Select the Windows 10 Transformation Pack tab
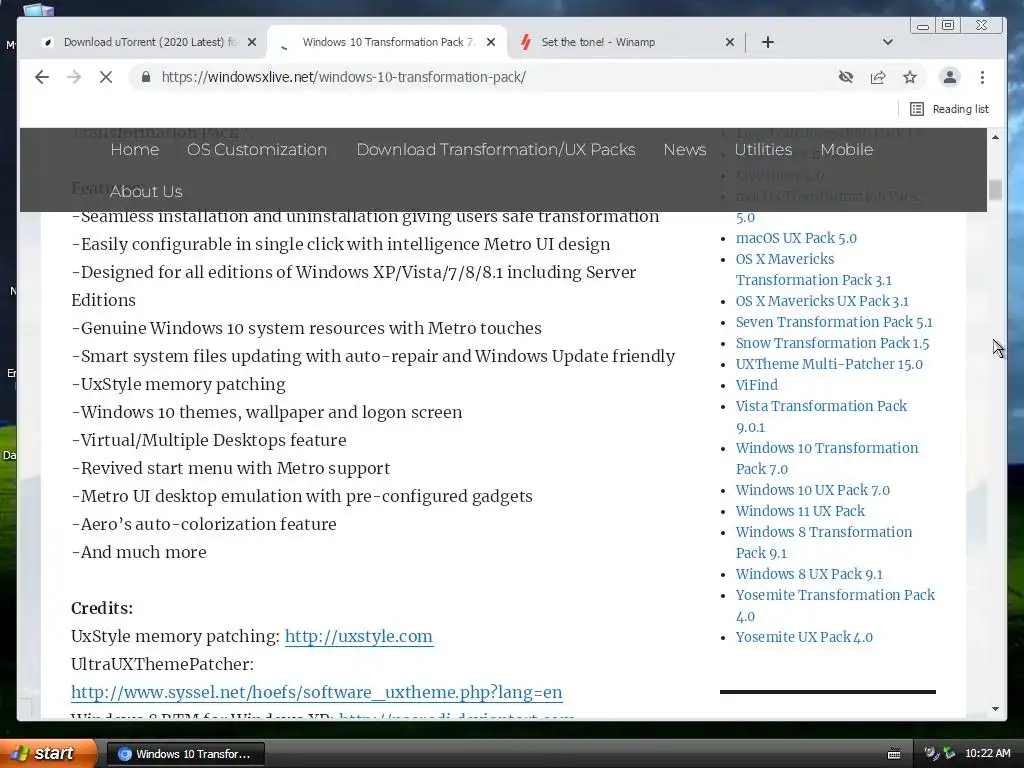 point(387,42)
